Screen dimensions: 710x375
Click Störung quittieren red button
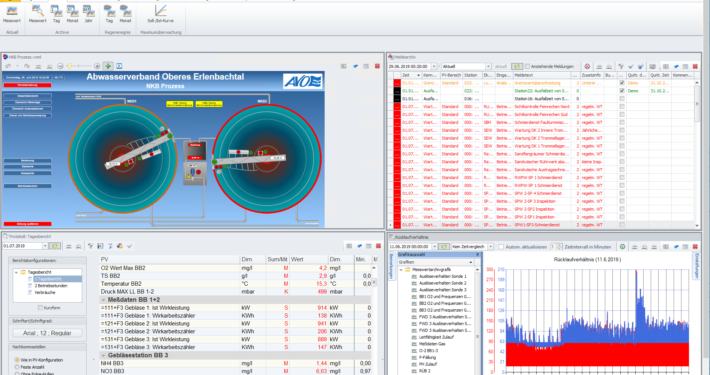28,224
